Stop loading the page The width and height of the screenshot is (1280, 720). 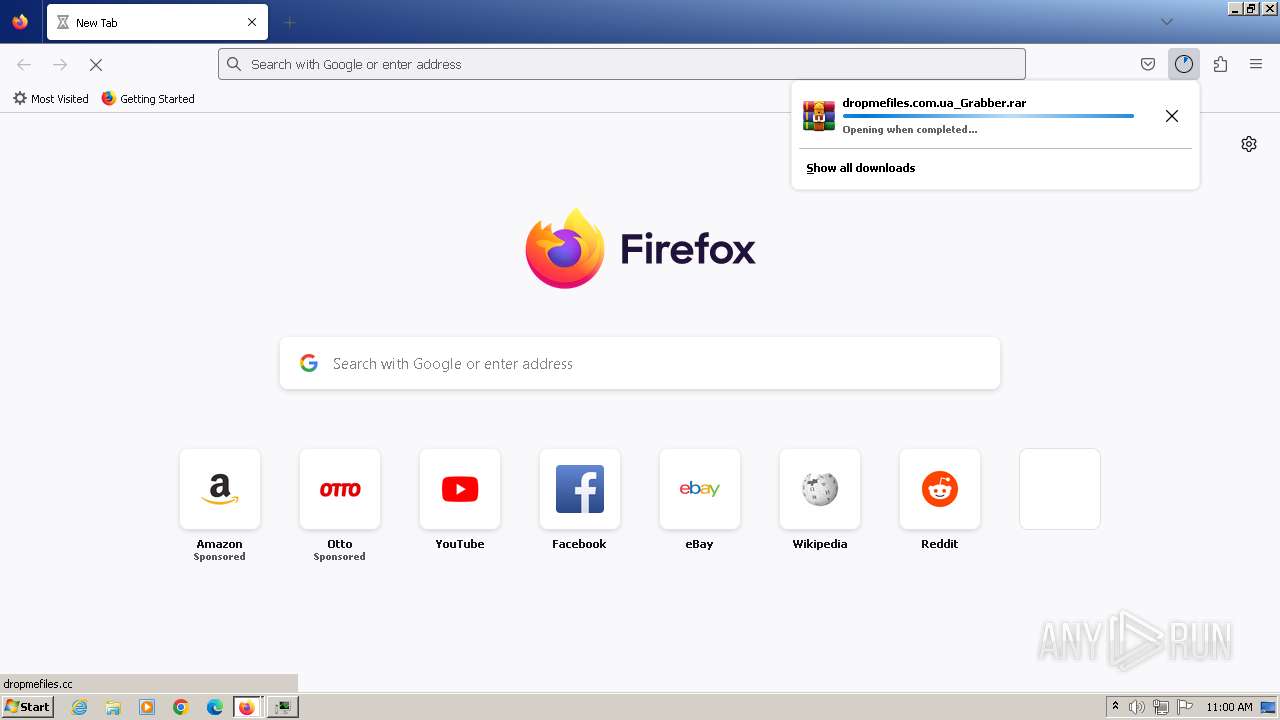(96, 64)
